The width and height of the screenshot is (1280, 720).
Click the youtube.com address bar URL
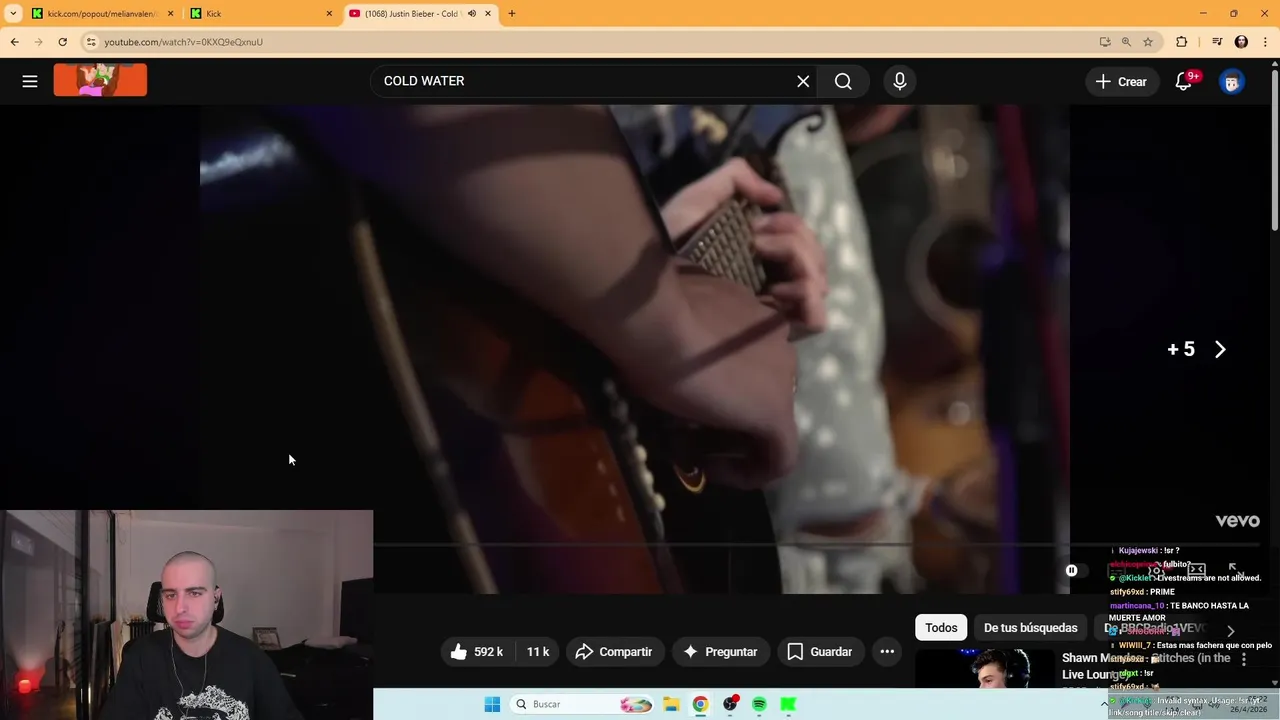pyautogui.click(x=184, y=42)
